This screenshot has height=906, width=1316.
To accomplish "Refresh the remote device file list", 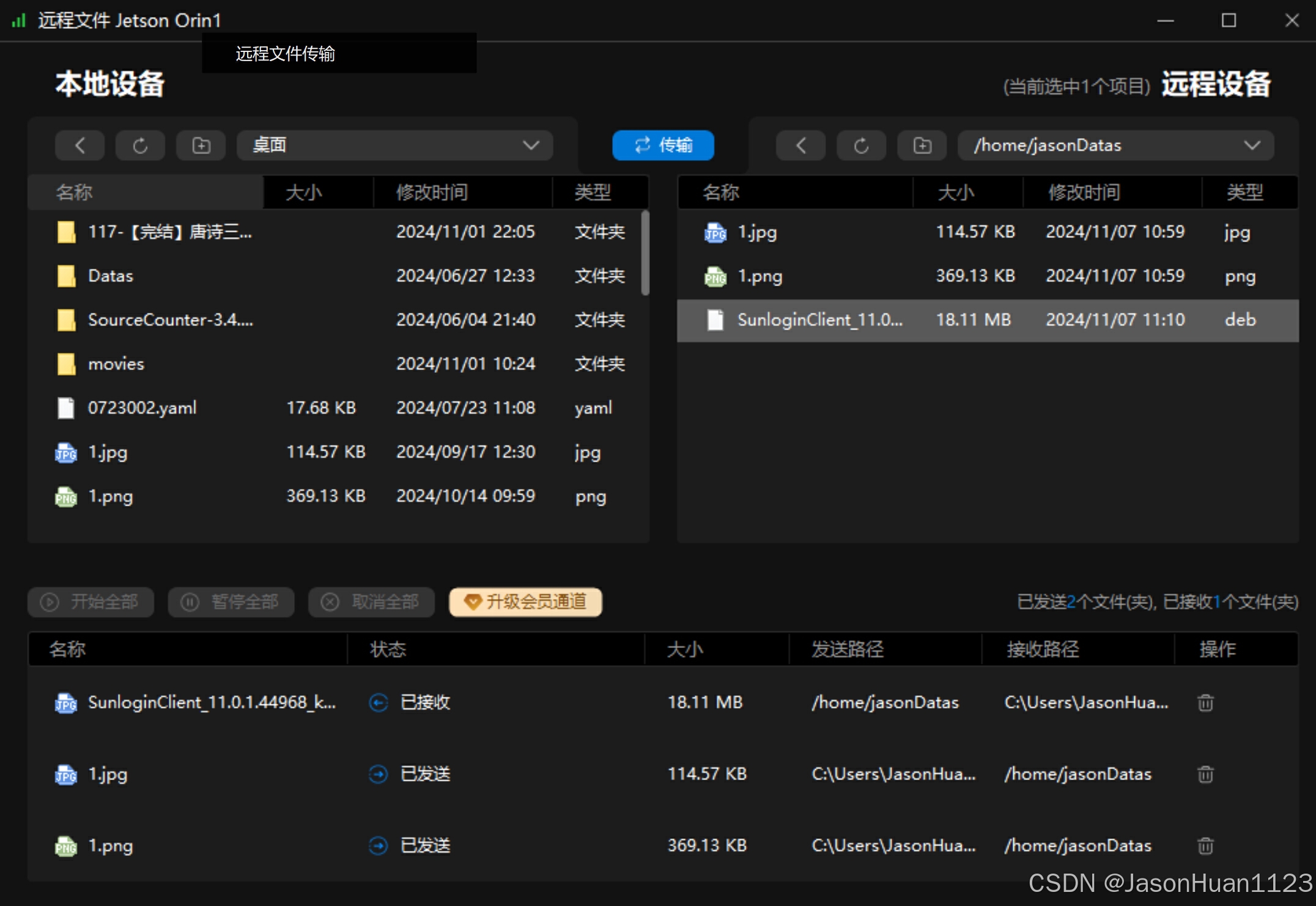I will [x=861, y=145].
